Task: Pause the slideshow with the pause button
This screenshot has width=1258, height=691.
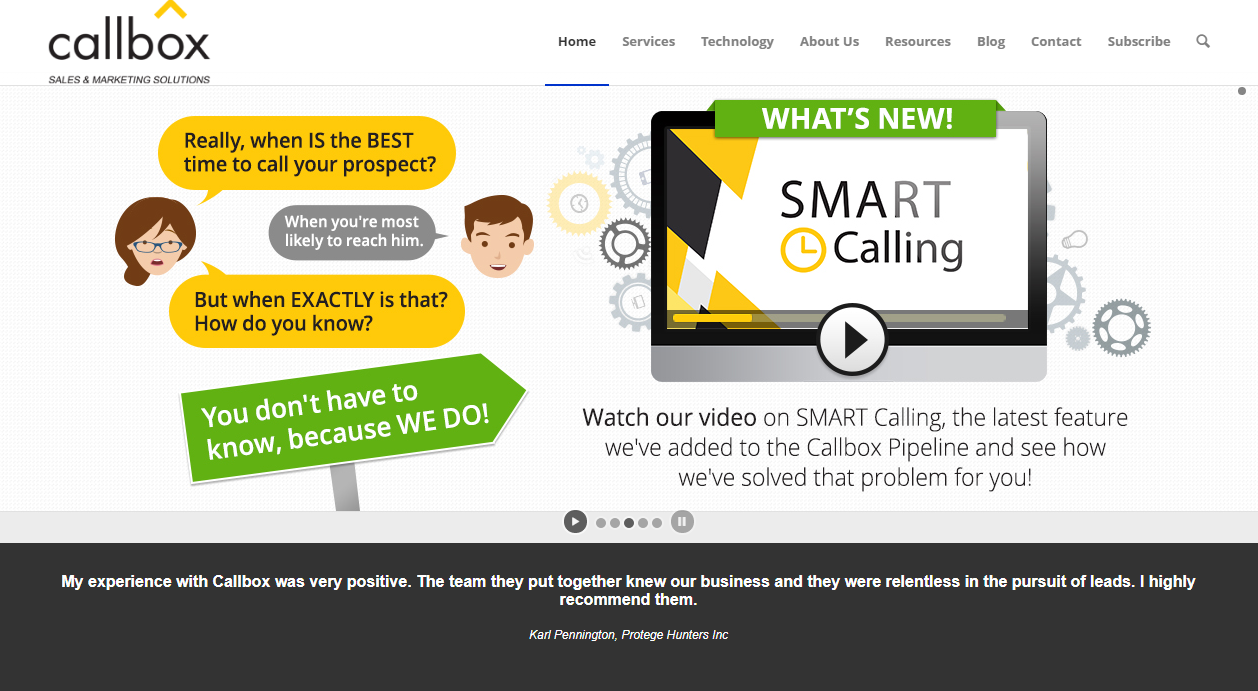Action: click(682, 521)
